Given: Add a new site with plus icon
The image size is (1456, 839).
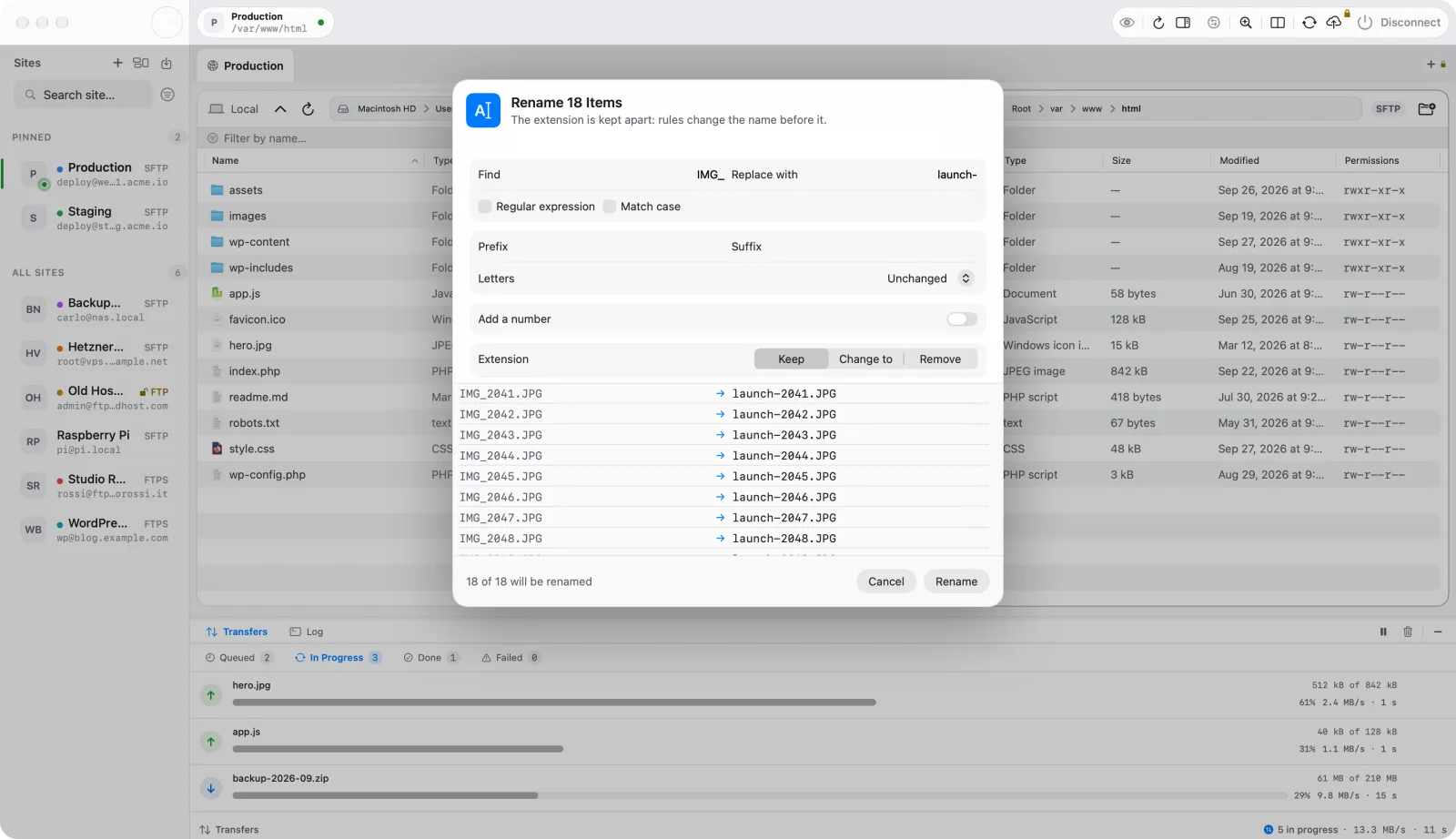Looking at the screenshot, I should tap(117, 63).
